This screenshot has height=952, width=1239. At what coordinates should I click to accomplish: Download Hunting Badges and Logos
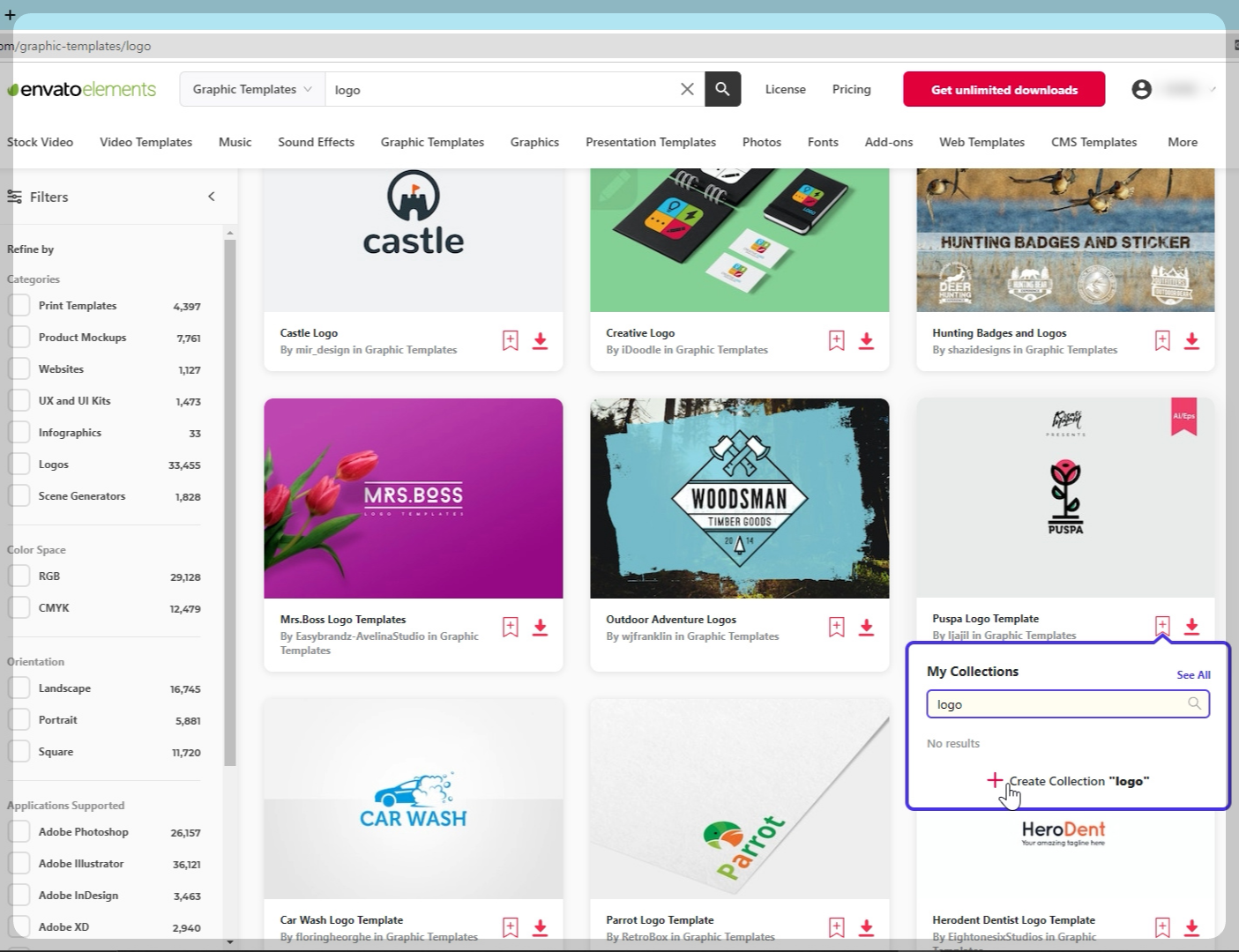click(1192, 341)
